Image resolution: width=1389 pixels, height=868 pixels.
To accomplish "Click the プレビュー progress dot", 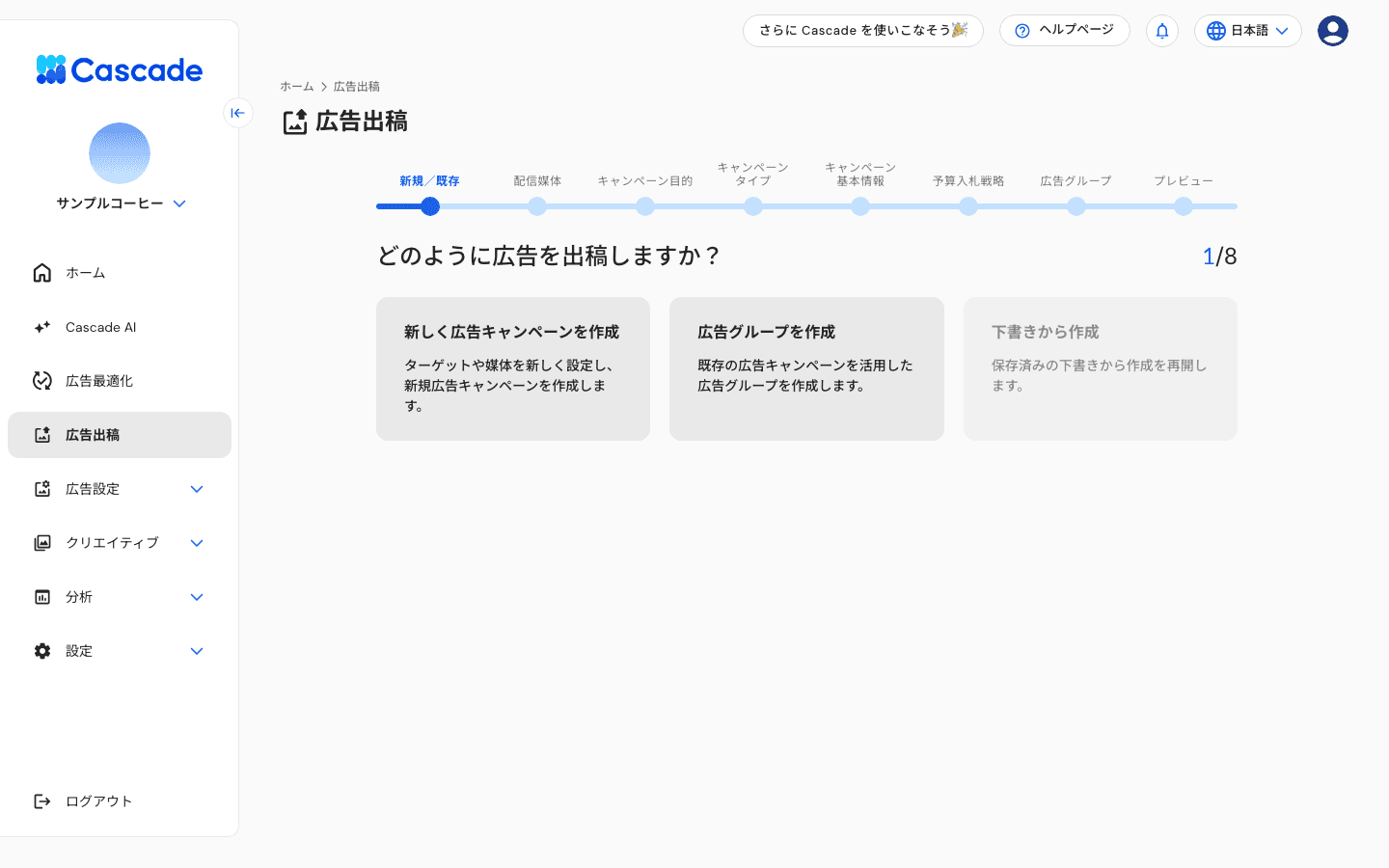I will (1184, 206).
